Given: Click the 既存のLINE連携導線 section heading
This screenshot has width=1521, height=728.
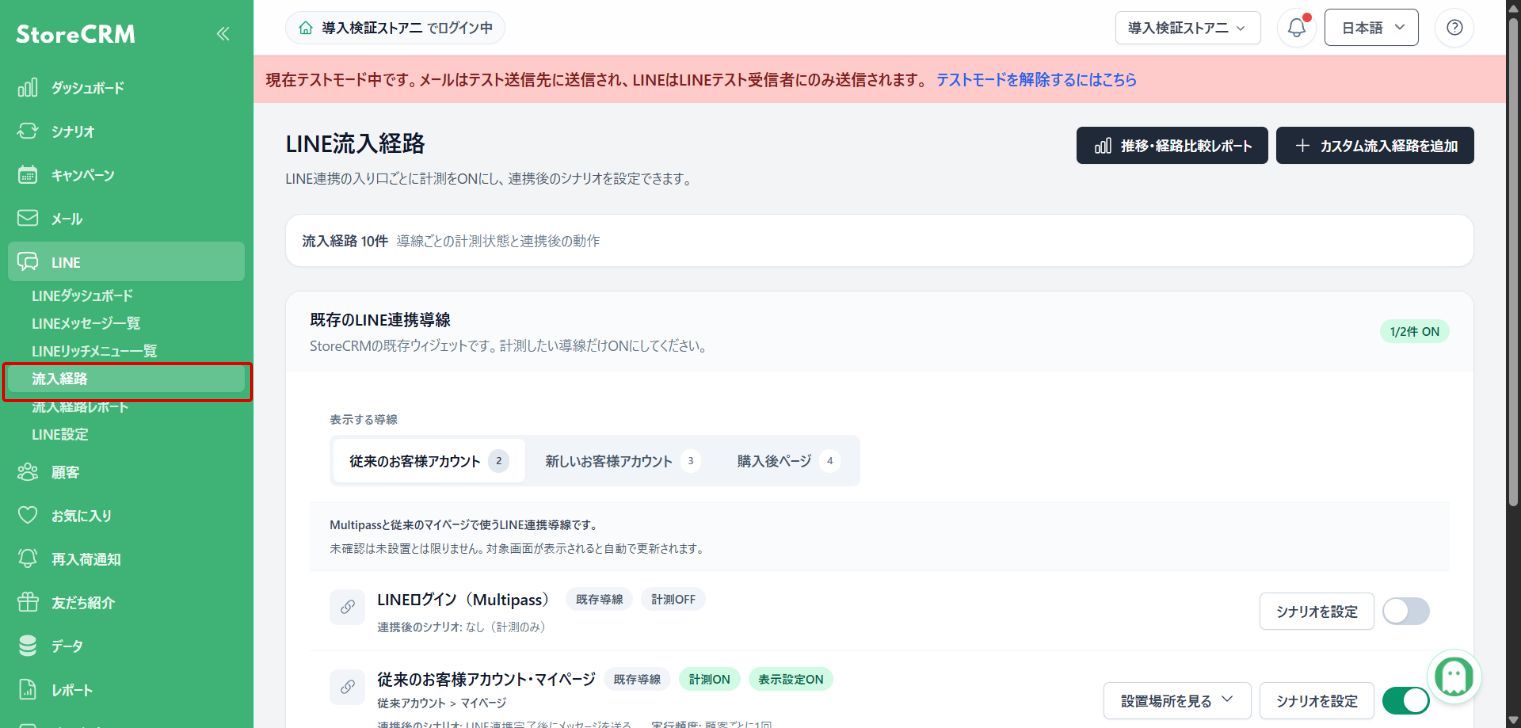Looking at the screenshot, I should click(380, 320).
